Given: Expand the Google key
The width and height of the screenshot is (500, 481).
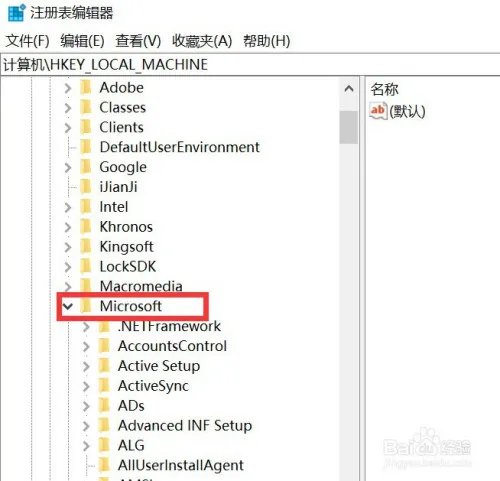Looking at the screenshot, I should pos(68,167).
